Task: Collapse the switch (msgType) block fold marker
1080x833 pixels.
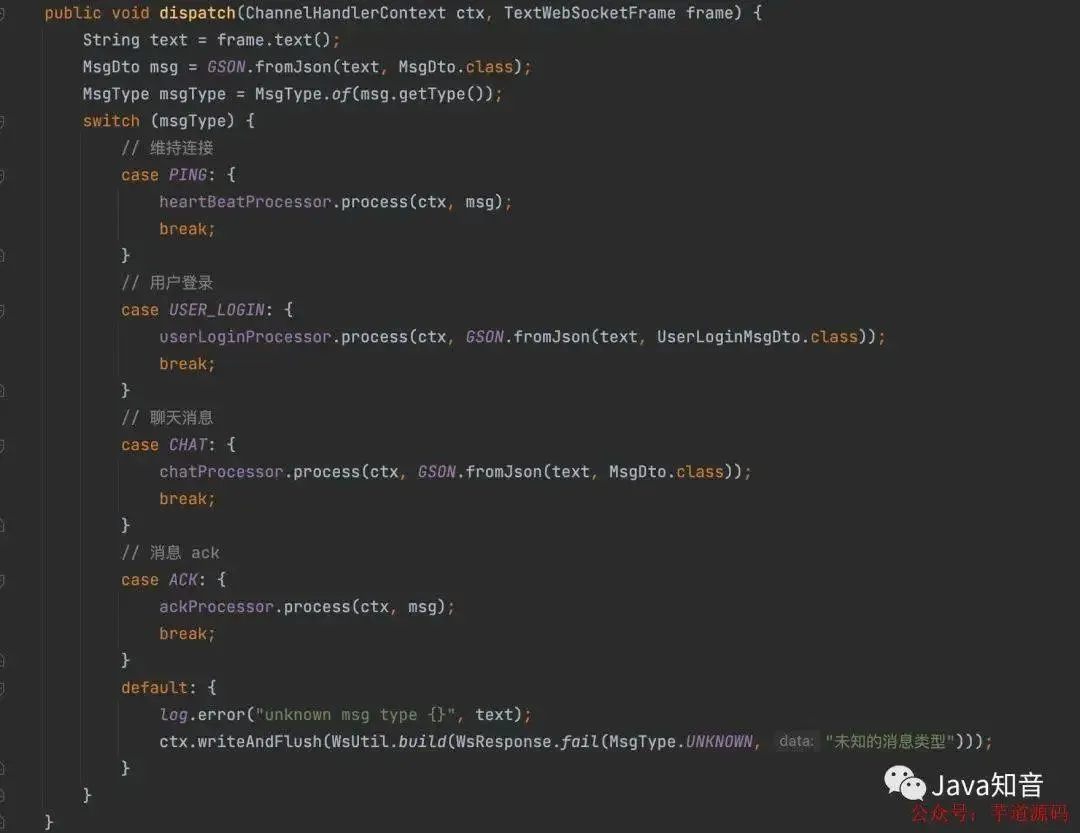Action: click(x=2, y=122)
